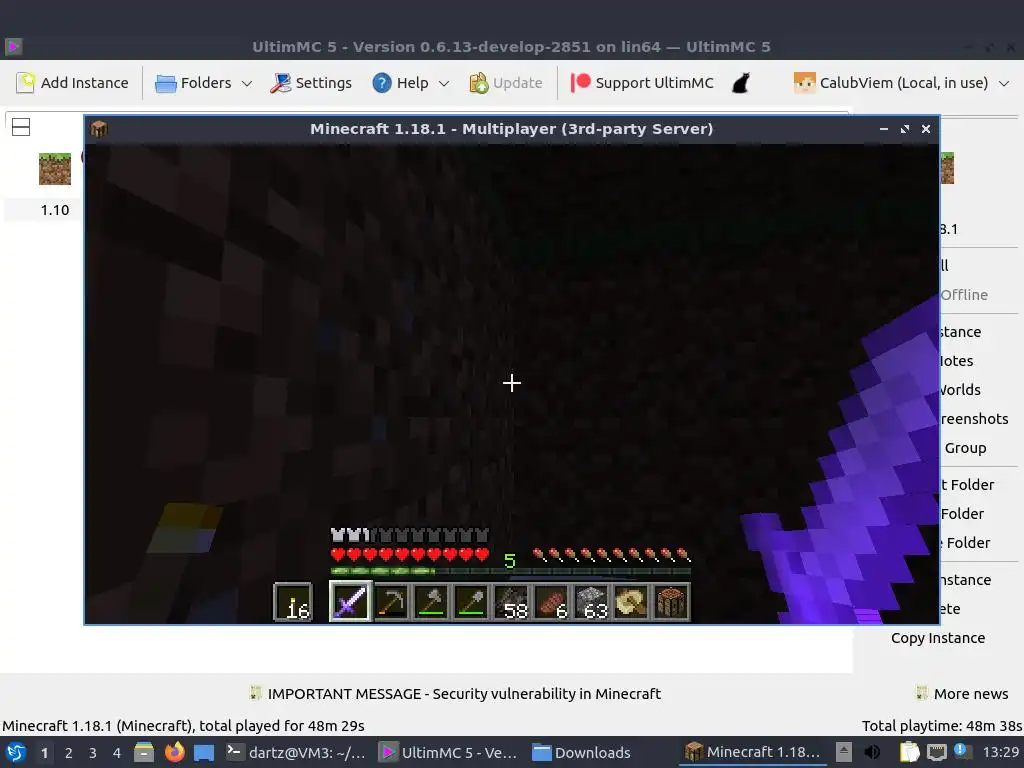1024x768 pixels.
Task: Open the file manager taskbar launcher
Action: click(144, 752)
